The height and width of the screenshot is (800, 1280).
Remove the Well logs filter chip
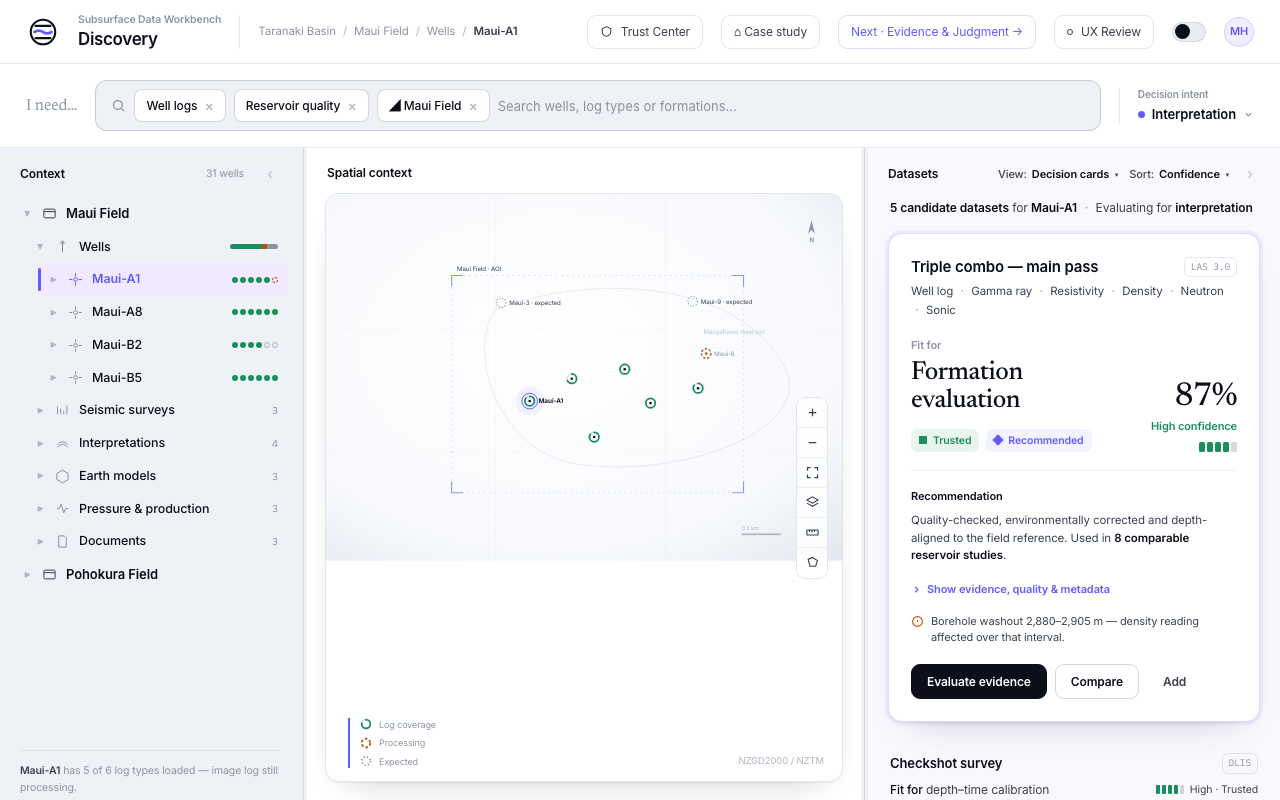[x=209, y=106]
